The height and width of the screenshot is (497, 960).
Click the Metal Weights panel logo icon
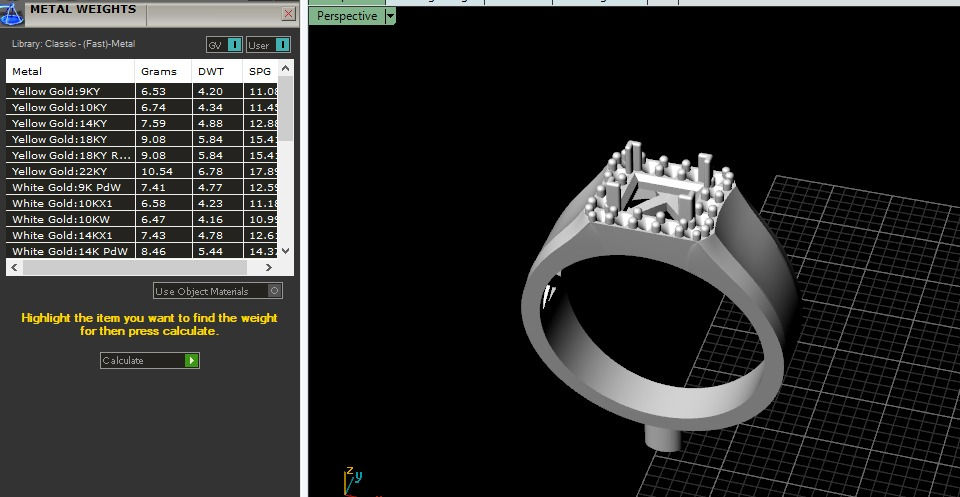tap(11, 13)
